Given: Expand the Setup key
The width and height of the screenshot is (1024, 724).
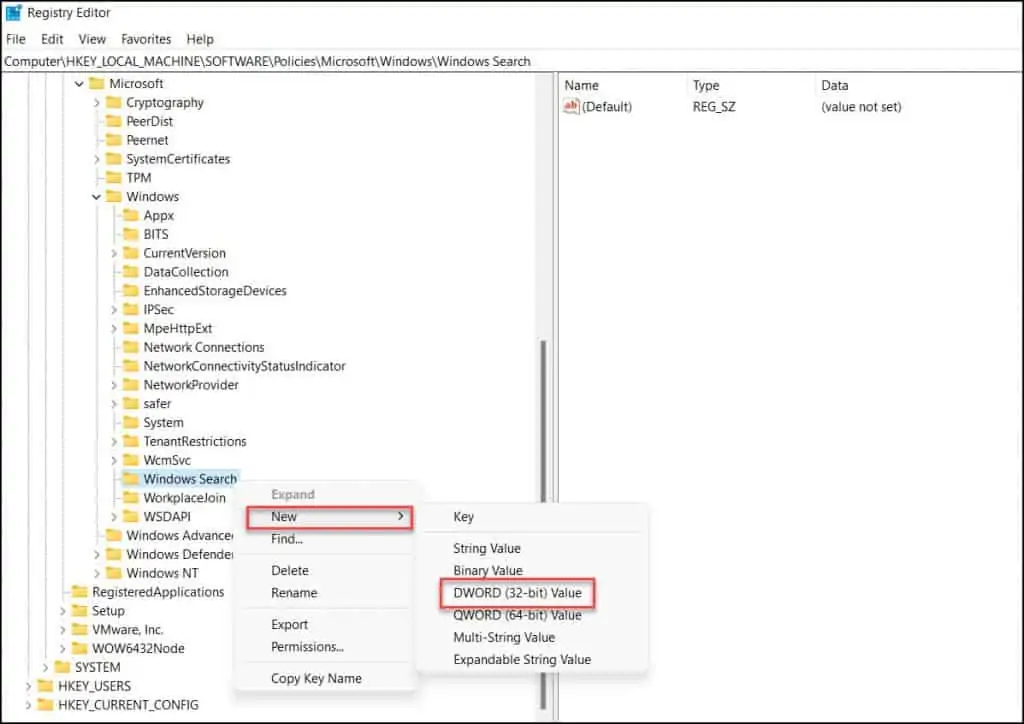Looking at the screenshot, I should click(63, 611).
